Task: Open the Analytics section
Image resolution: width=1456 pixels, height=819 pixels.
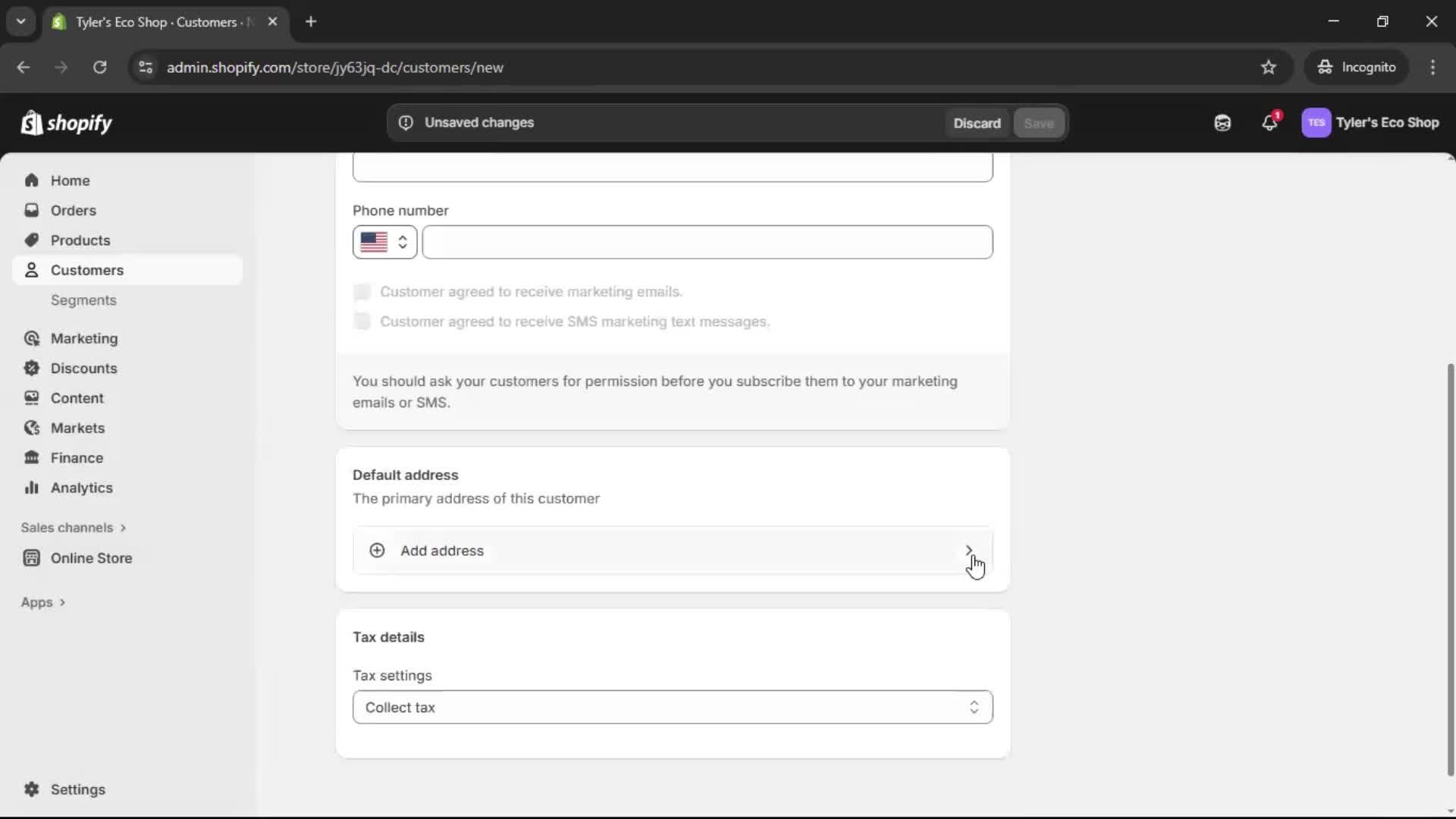Action: click(80, 488)
